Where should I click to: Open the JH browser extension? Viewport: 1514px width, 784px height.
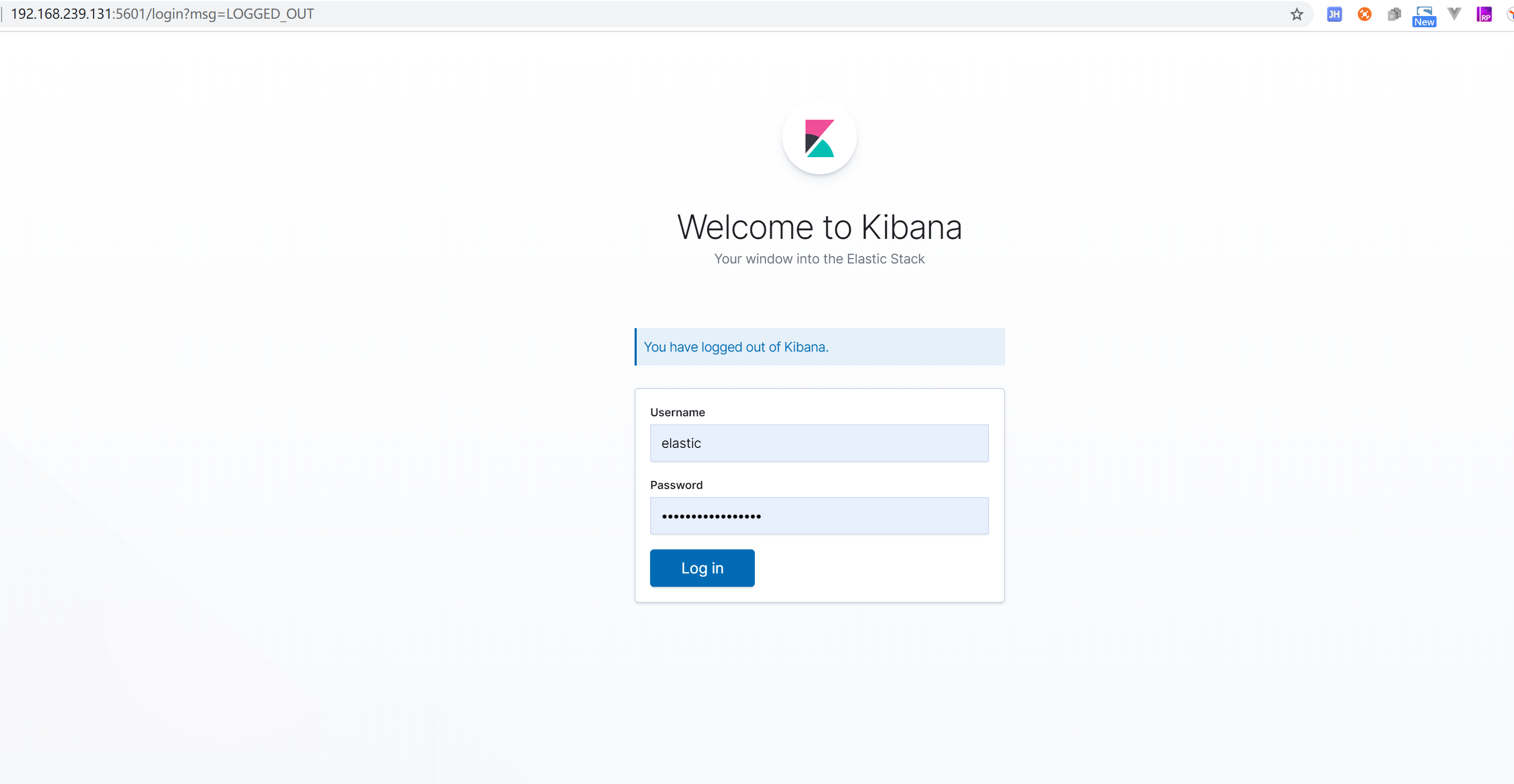point(1334,14)
